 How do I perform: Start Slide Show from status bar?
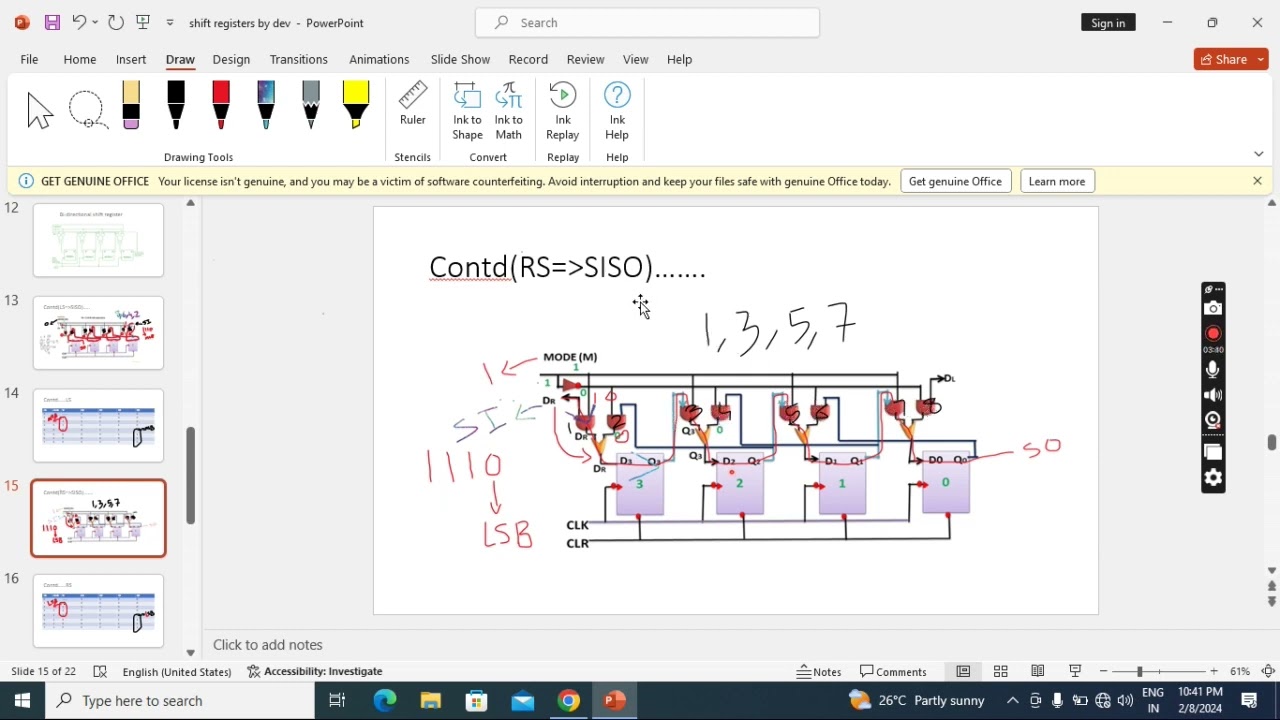pos(1075,672)
